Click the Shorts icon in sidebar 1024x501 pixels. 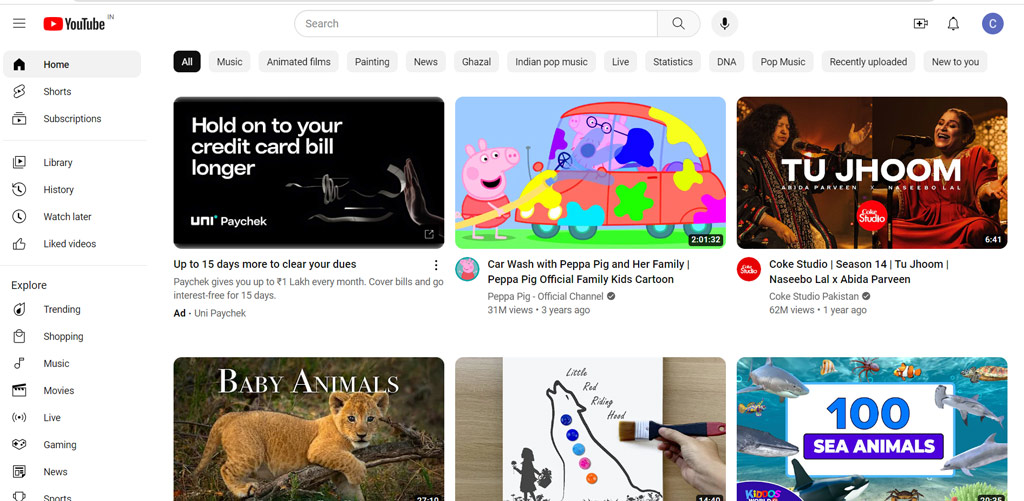(x=19, y=91)
